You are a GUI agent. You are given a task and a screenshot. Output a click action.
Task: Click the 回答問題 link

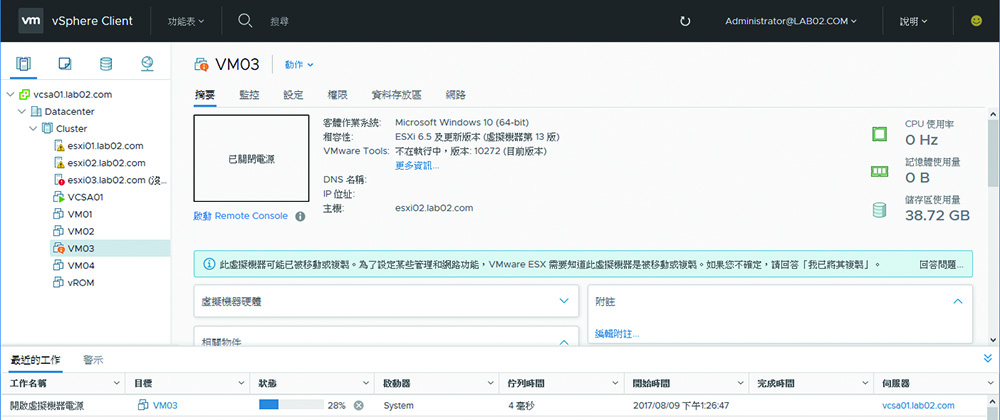(x=941, y=264)
